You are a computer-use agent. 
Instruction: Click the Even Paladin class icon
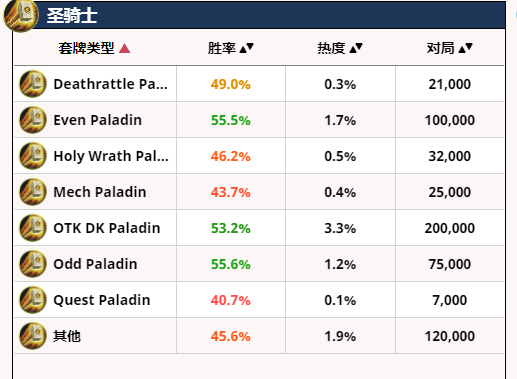[x=33, y=120]
